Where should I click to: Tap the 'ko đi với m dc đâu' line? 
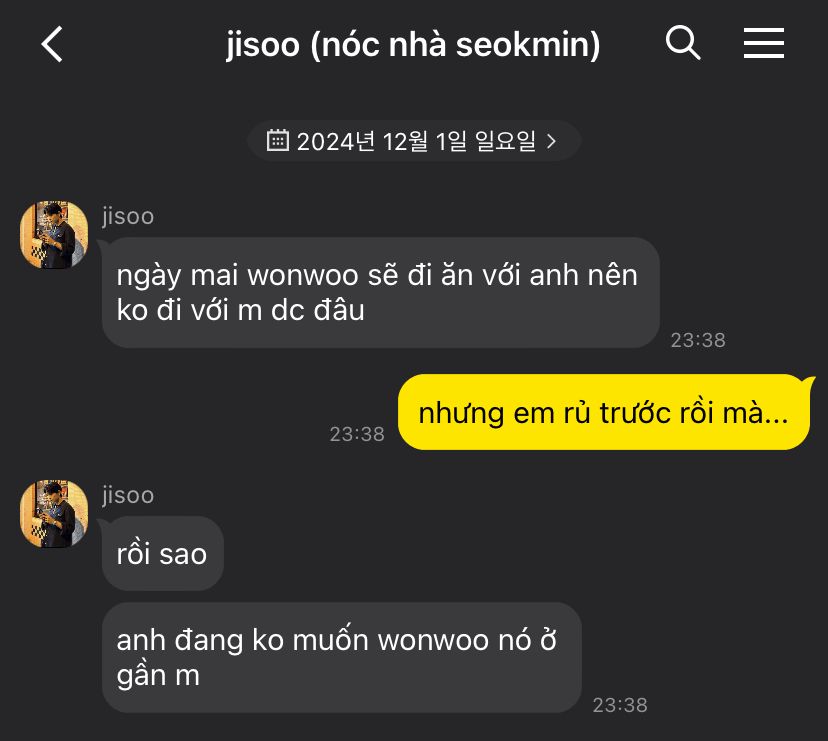pyautogui.click(x=241, y=310)
